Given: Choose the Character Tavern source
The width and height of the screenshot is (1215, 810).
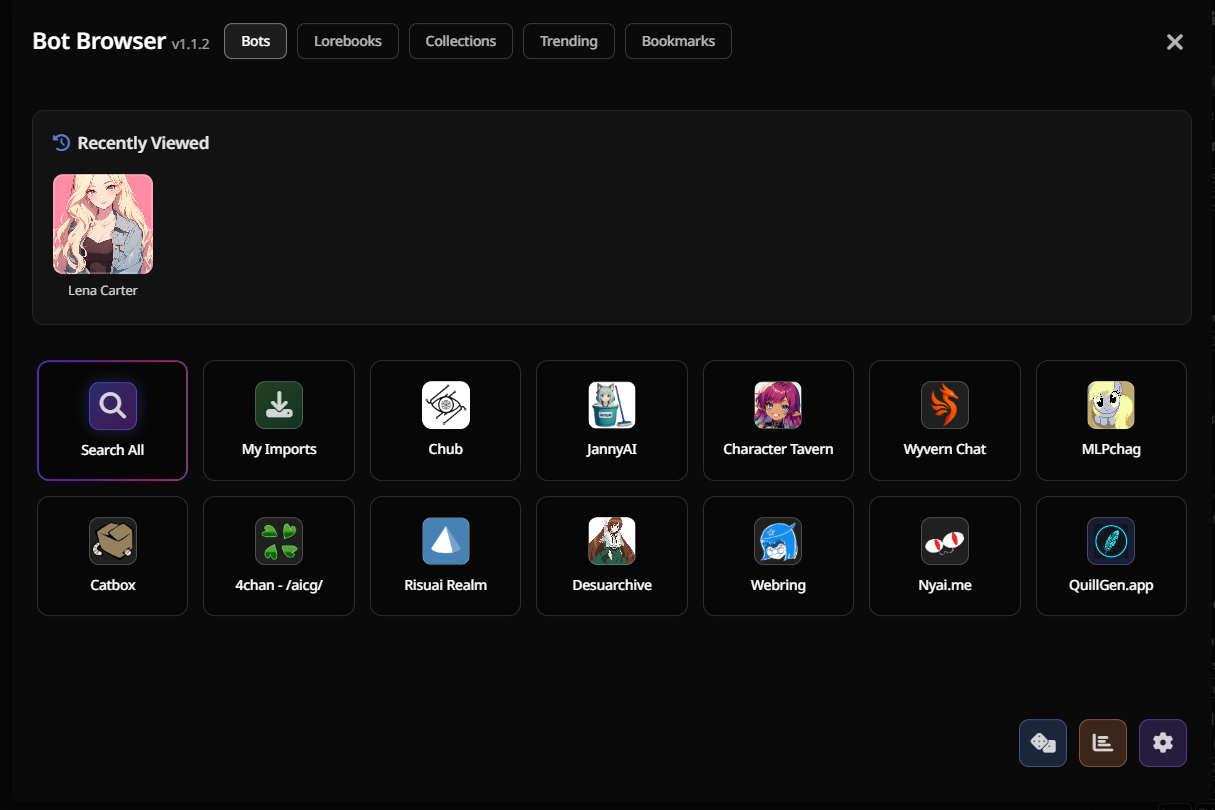Looking at the screenshot, I should tap(778, 420).
